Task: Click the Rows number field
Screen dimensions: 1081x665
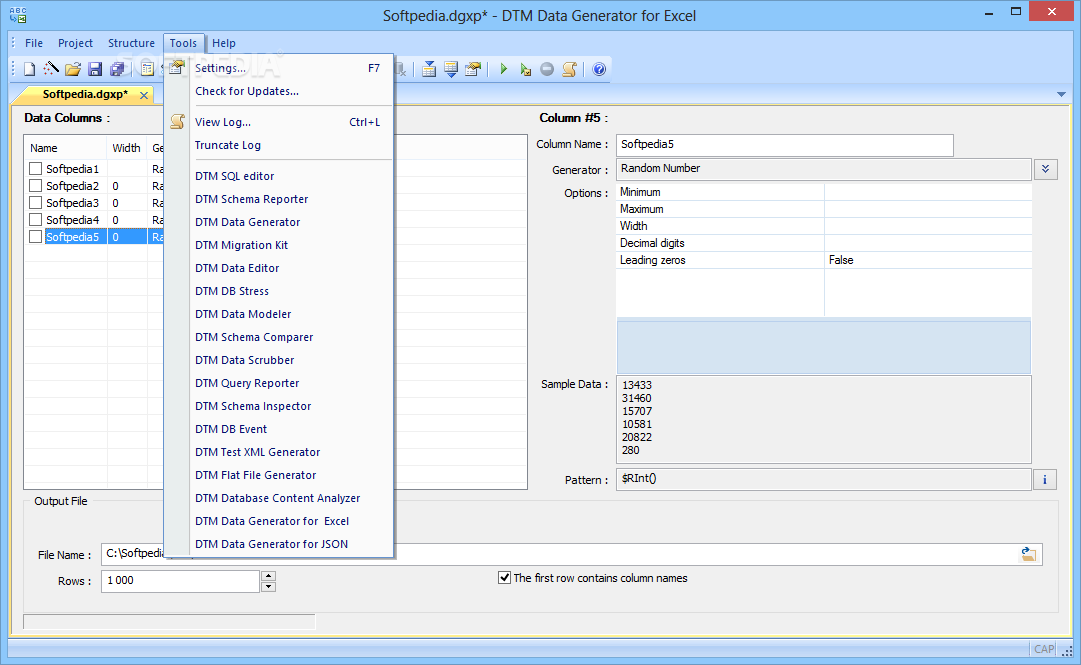Action: coord(181,581)
